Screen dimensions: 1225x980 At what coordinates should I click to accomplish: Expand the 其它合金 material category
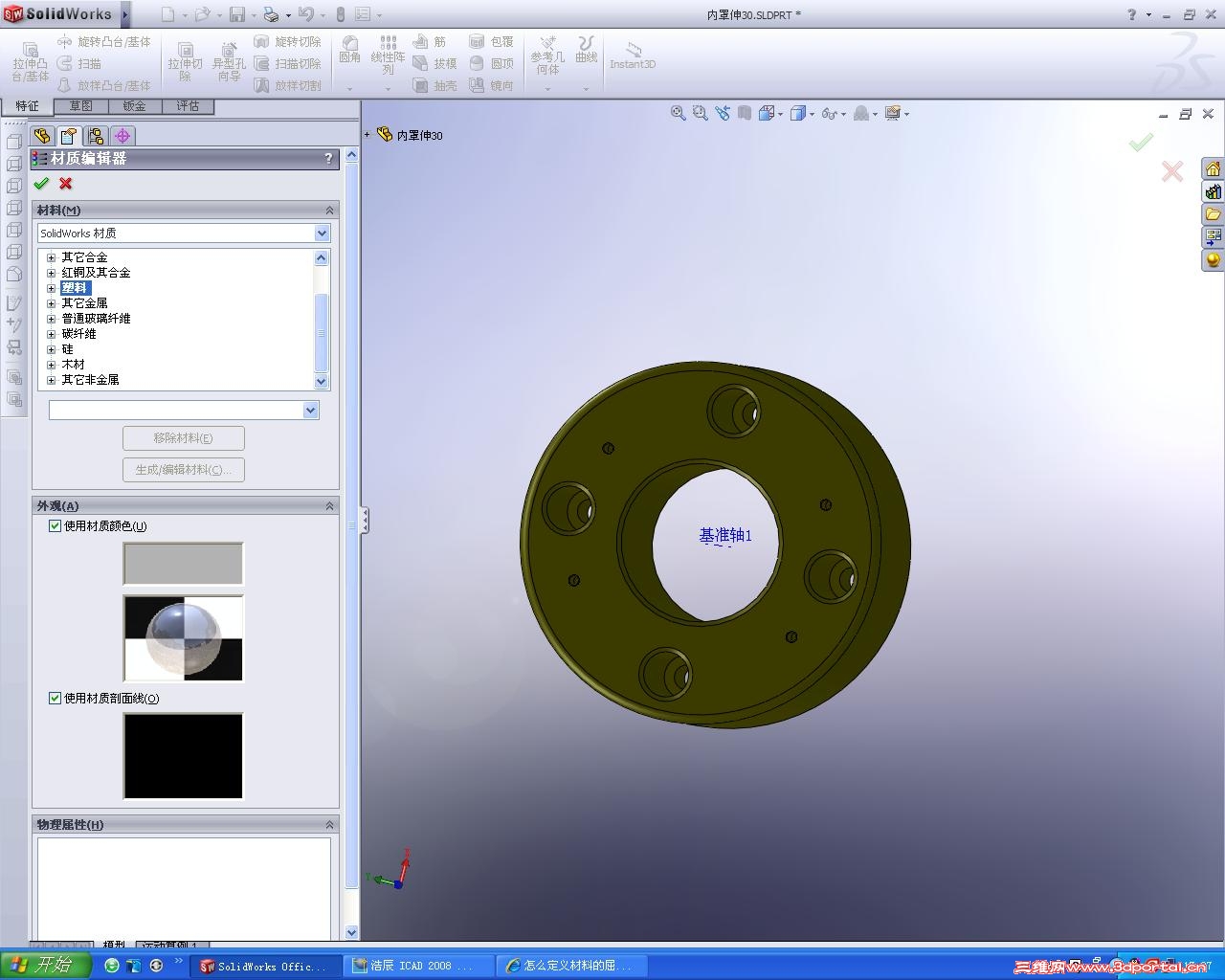pos(52,257)
